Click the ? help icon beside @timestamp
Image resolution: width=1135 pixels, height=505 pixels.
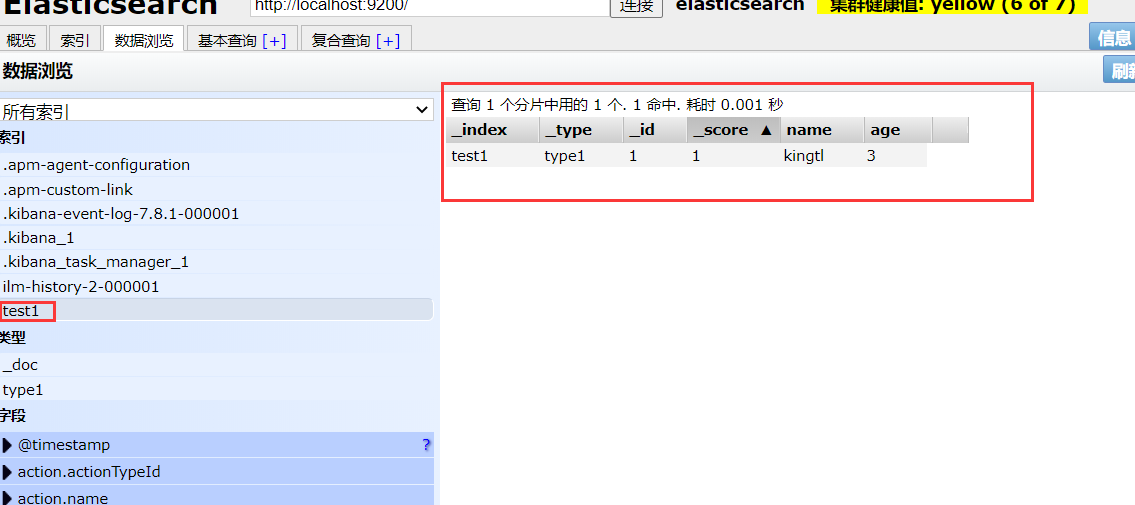click(426, 445)
